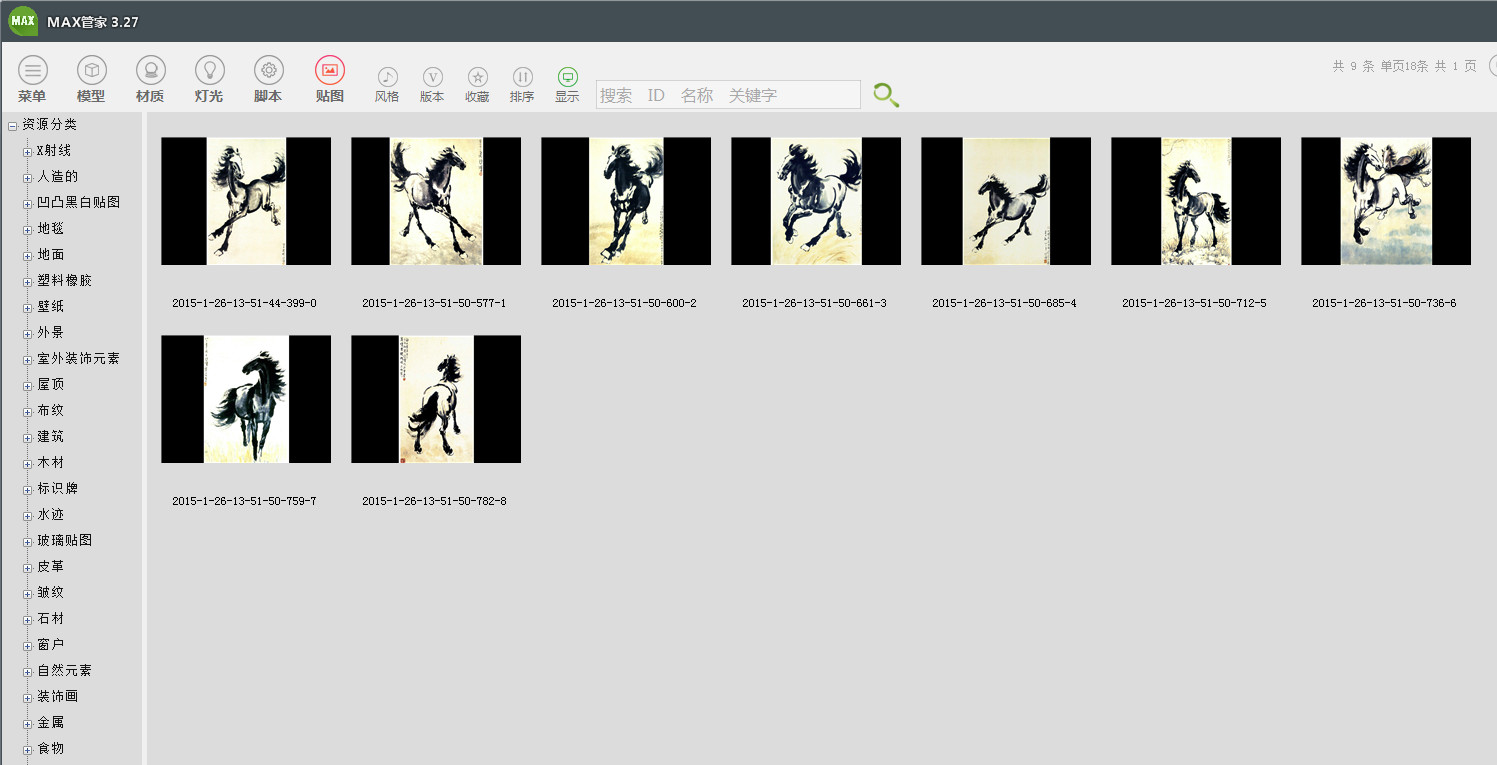
Task: Toggle the 显示 display mode icon
Action: 567,78
